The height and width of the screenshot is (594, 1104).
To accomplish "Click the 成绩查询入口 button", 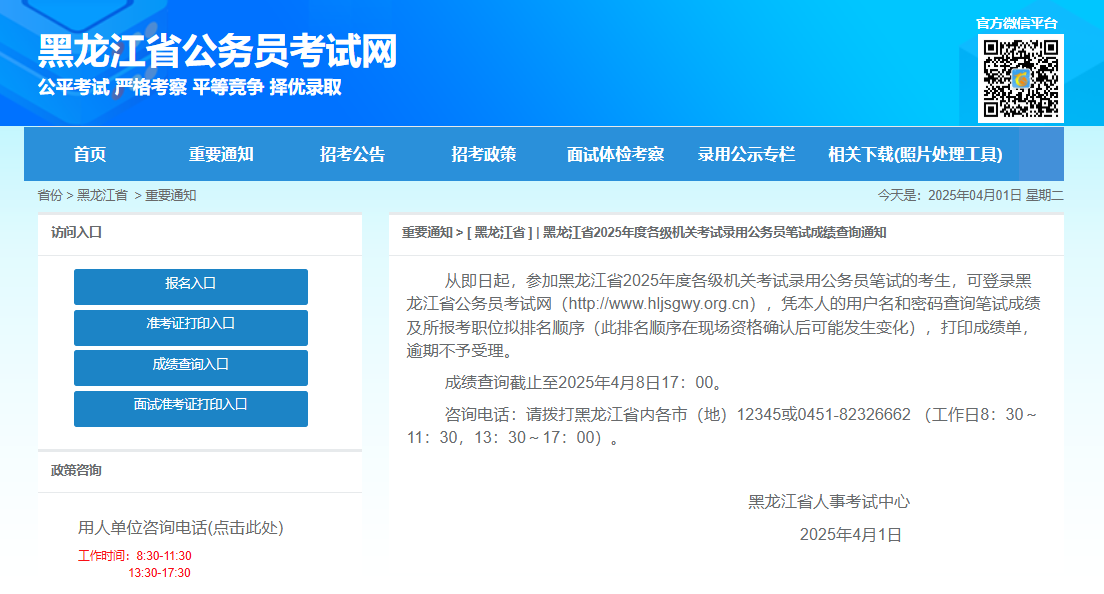I will coord(191,367).
